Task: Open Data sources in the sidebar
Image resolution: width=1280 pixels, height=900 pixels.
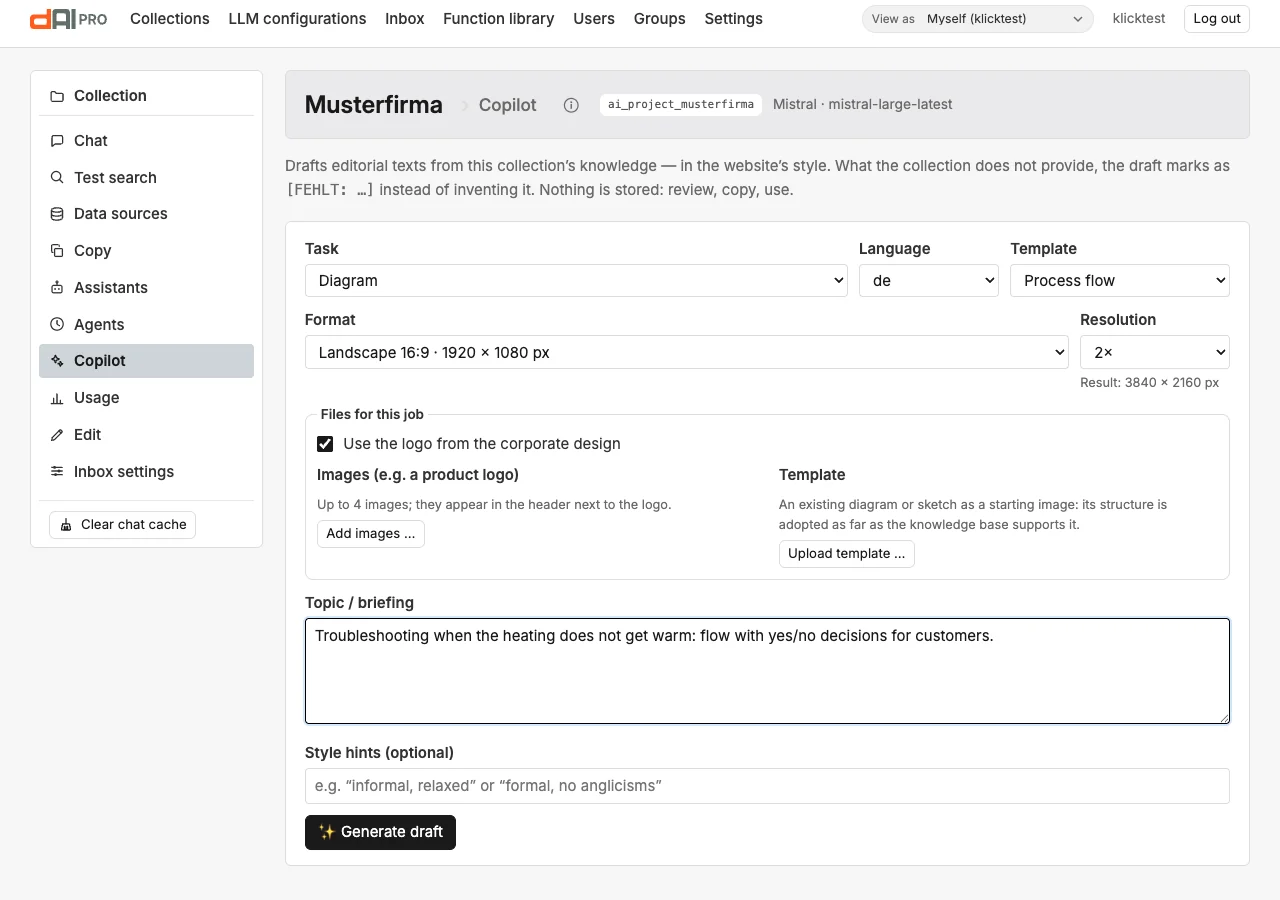Action: click(146, 214)
